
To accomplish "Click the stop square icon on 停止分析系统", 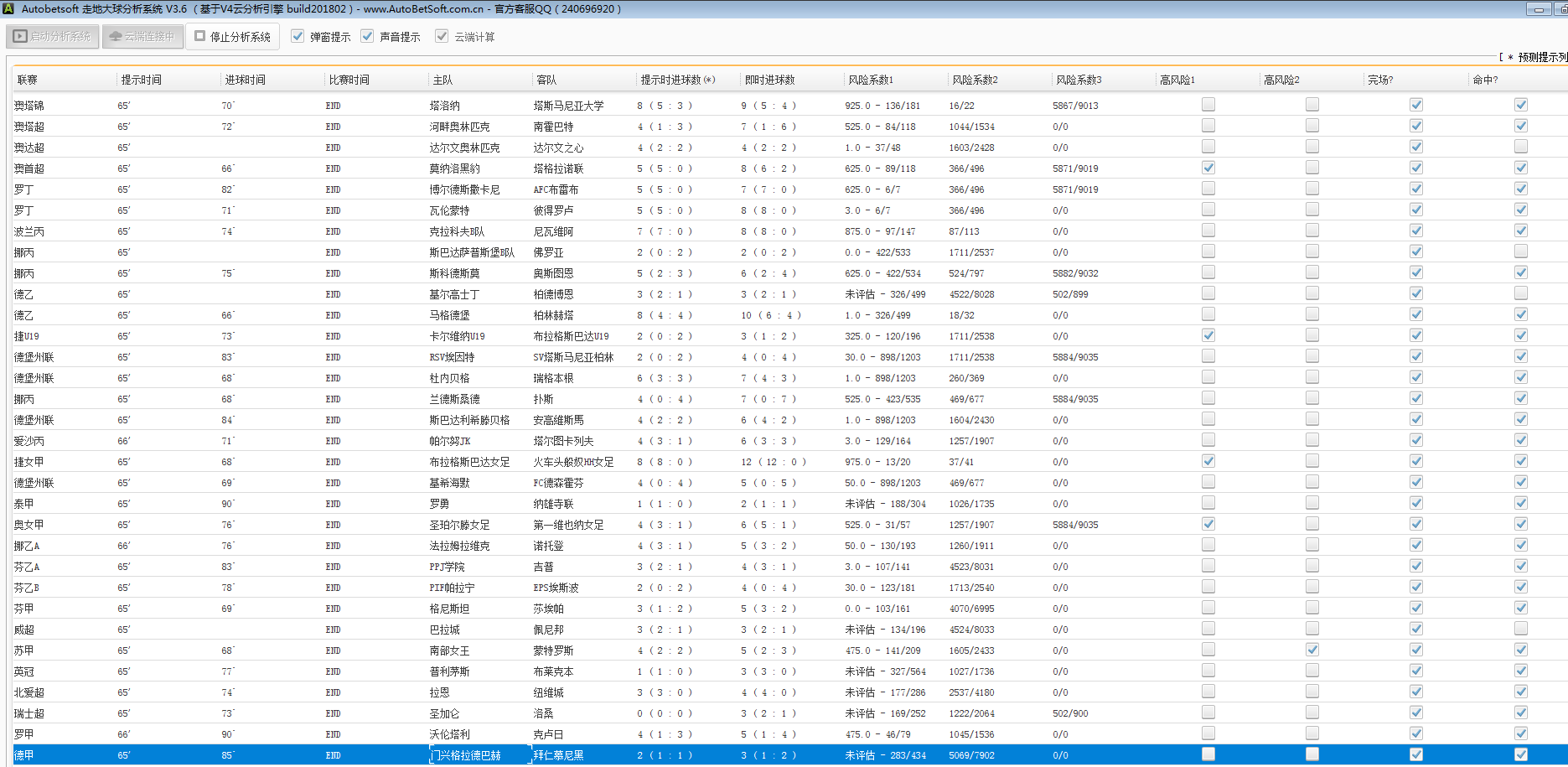I will (x=200, y=36).
